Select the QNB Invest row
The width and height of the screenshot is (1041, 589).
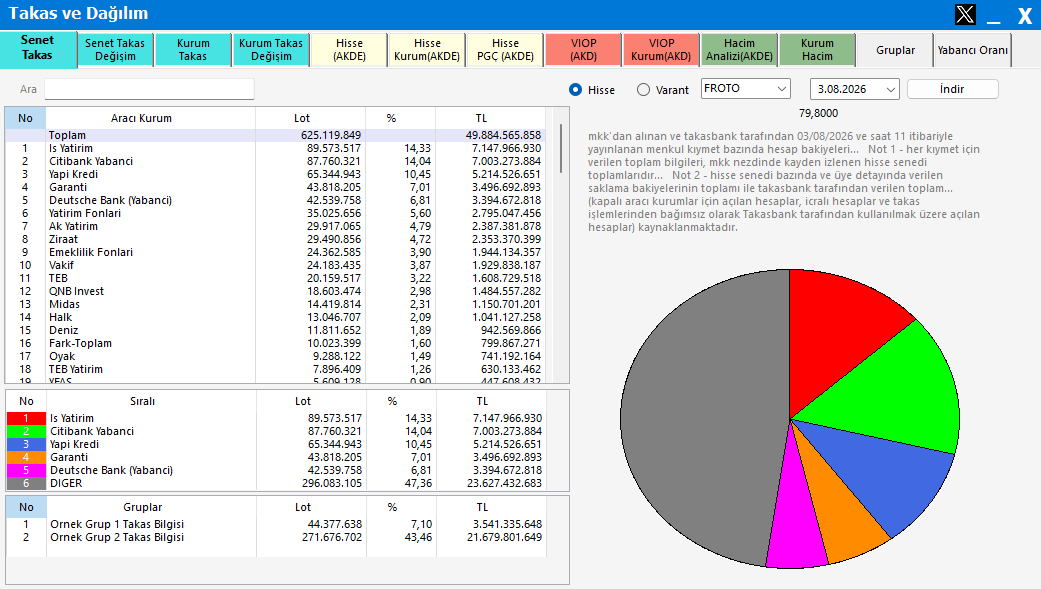(276, 291)
